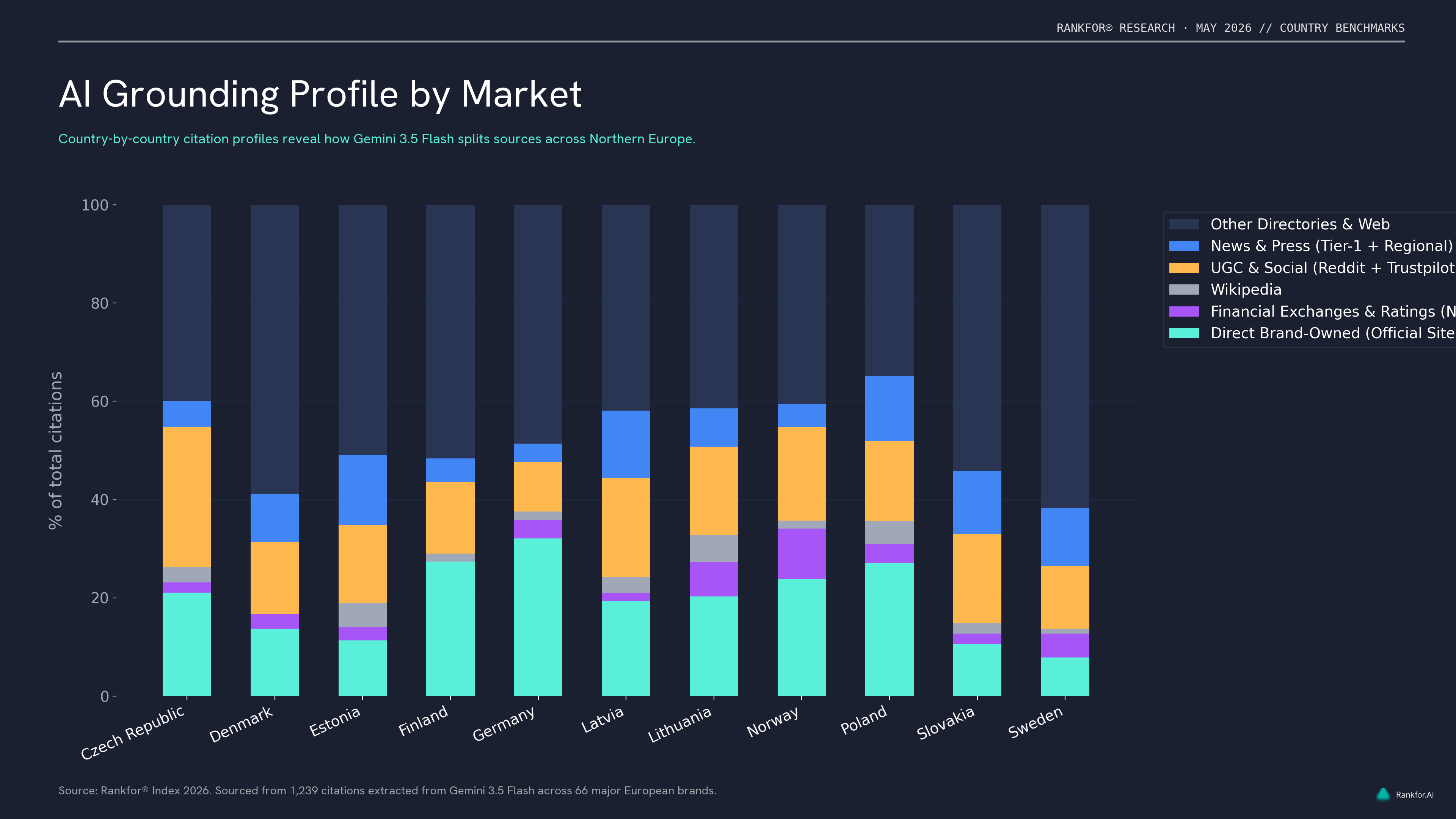Click Poland's blue News & Press bar segment
The width and height of the screenshot is (1456, 819).
(889, 409)
